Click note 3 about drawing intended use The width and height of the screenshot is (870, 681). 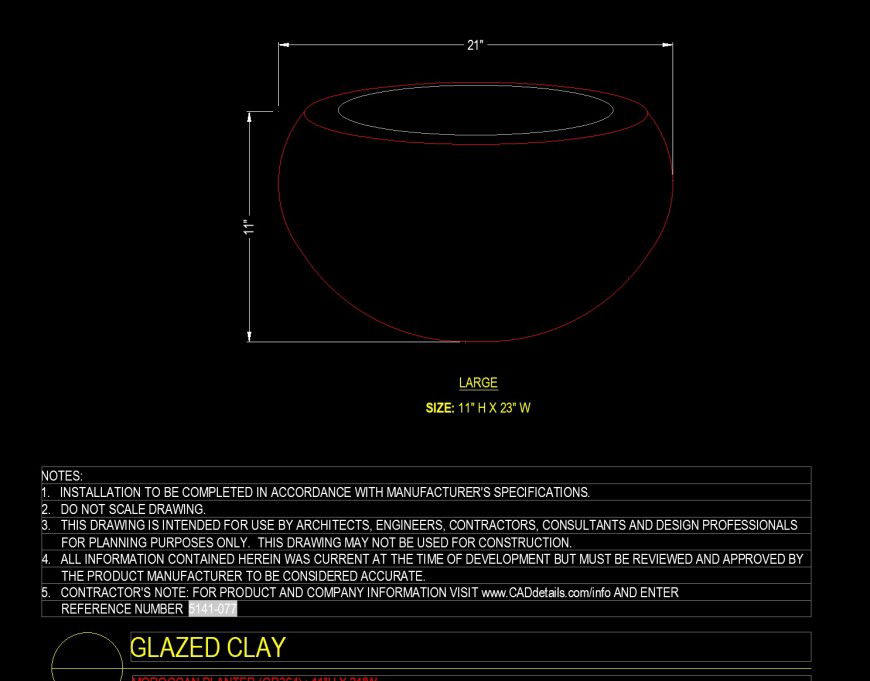click(428, 525)
